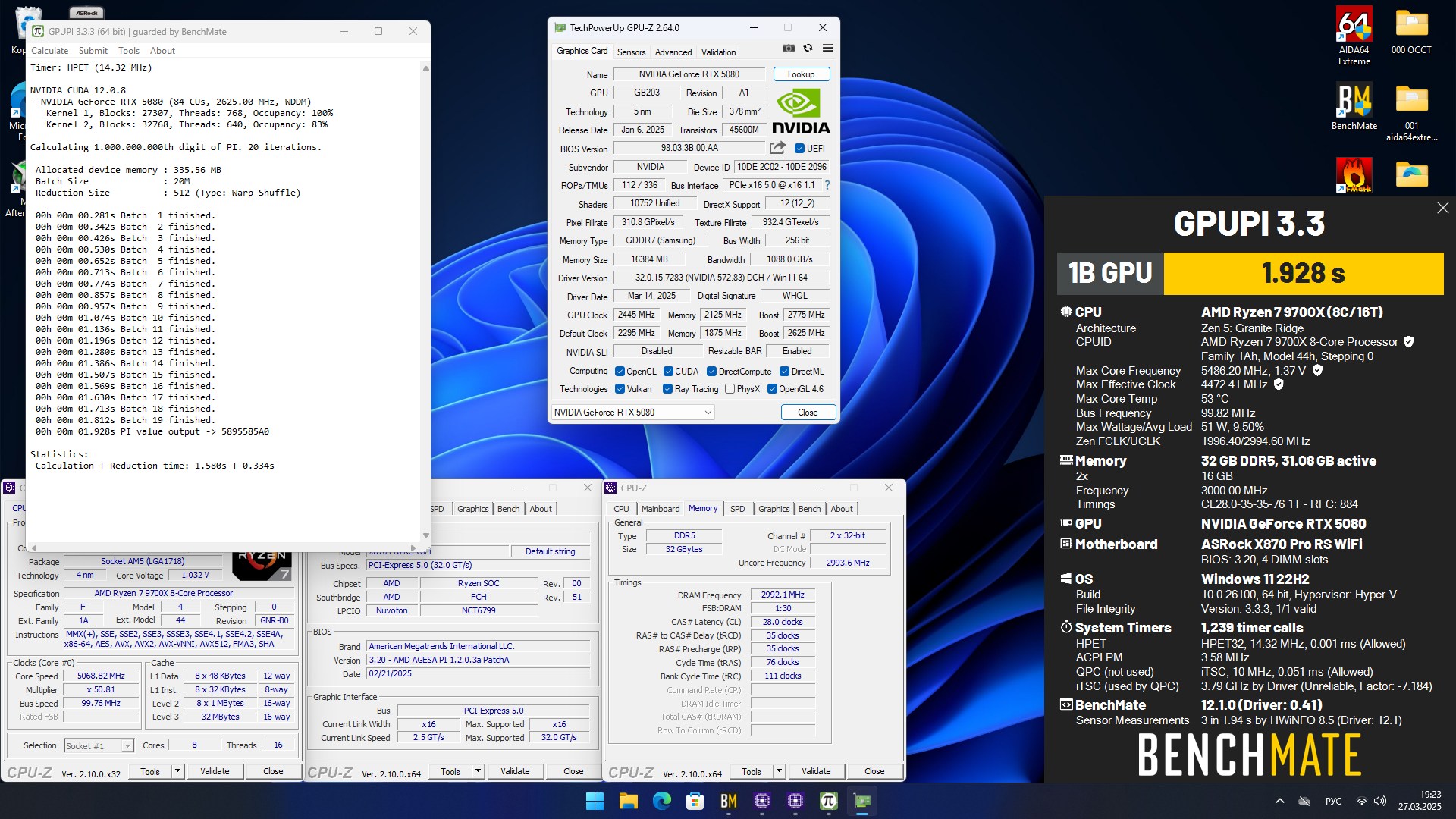The height and width of the screenshot is (819, 1456).
Task: Open Microsoft Edge from taskbar
Action: click(661, 801)
